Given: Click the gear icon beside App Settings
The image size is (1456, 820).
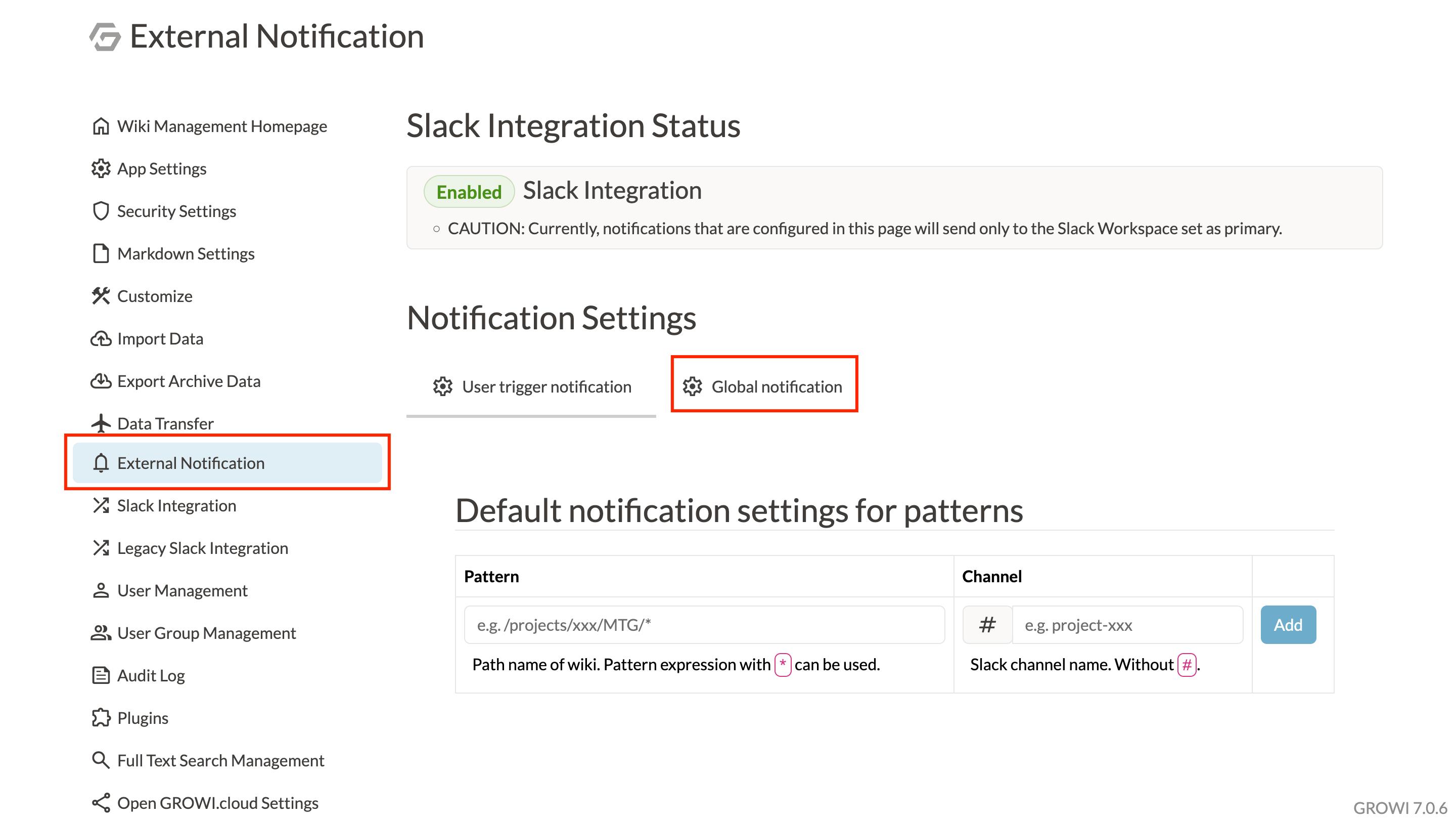Looking at the screenshot, I should [101, 168].
